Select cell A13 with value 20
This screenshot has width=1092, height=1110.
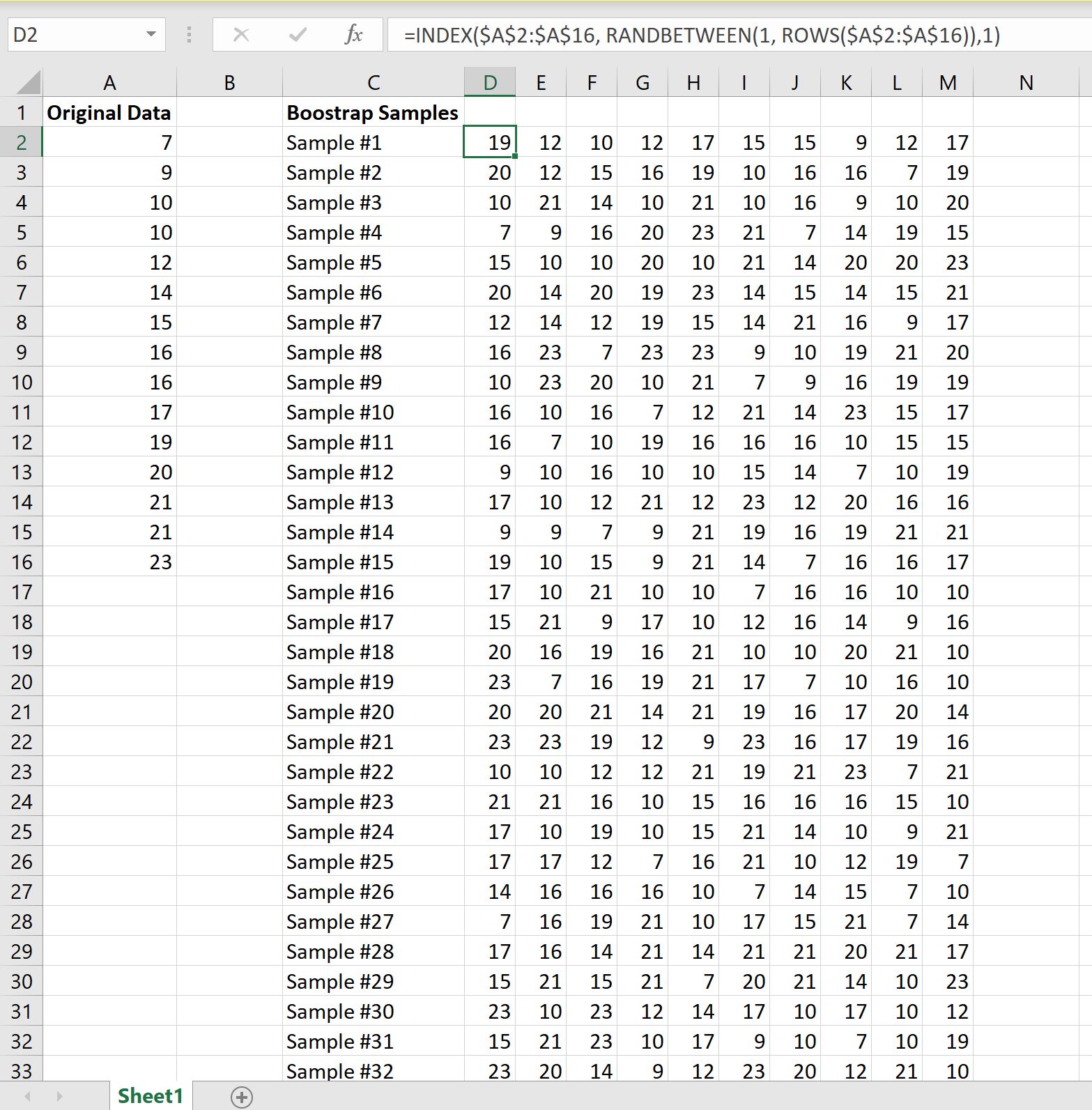click(x=109, y=472)
